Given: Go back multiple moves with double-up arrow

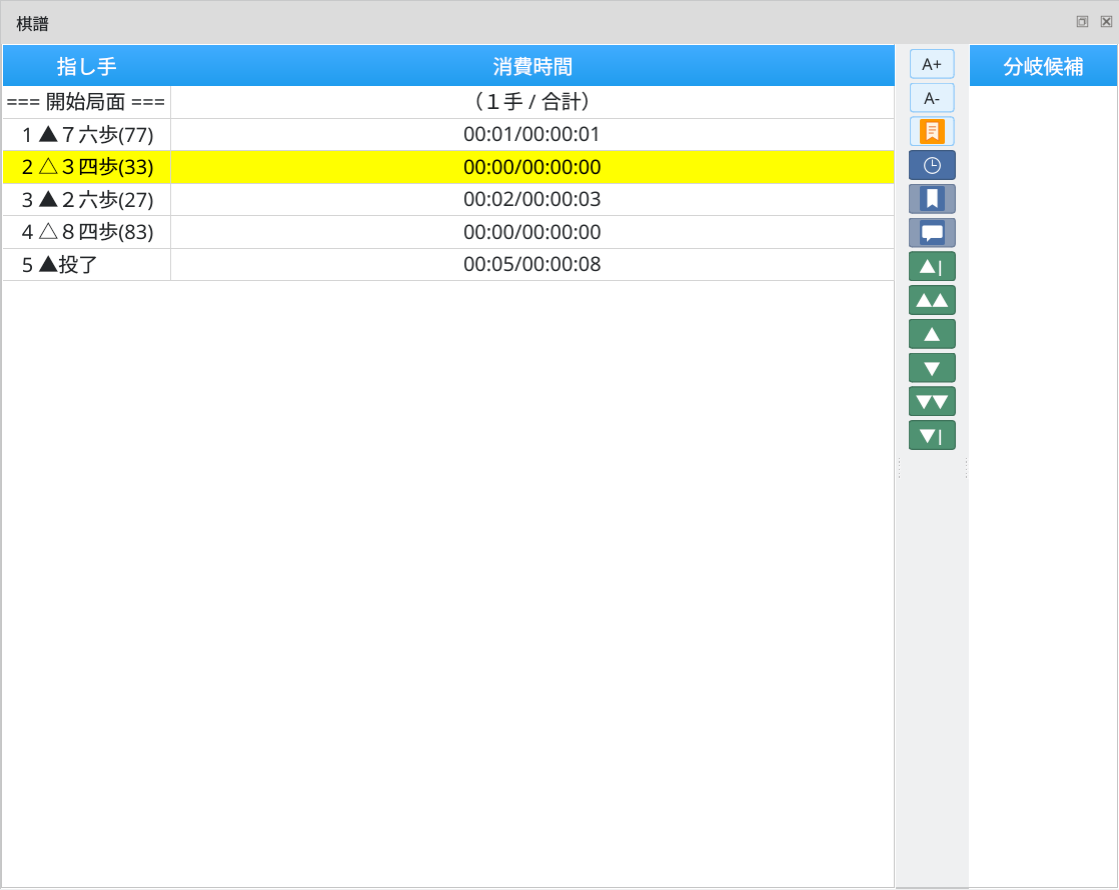Looking at the screenshot, I should click(x=931, y=300).
